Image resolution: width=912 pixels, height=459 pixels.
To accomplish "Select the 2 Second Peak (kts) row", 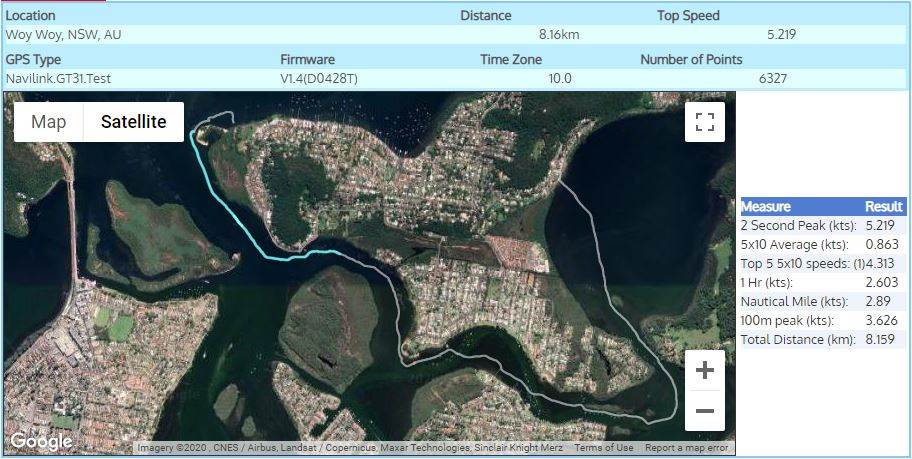I will [822, 225].
